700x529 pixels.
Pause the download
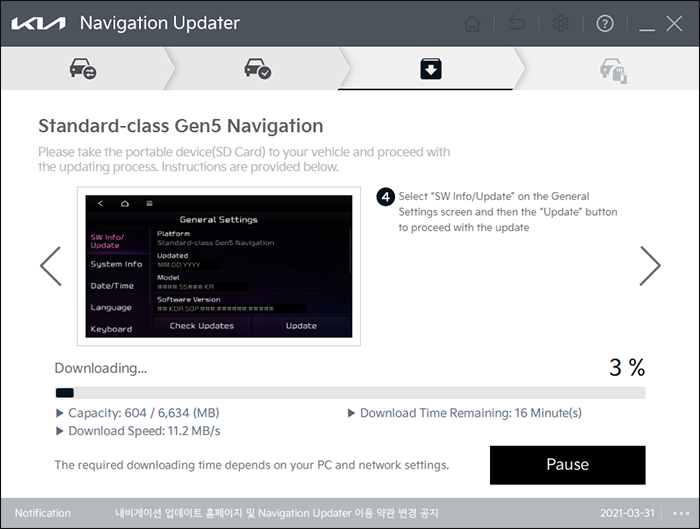(x=567, y=465)
